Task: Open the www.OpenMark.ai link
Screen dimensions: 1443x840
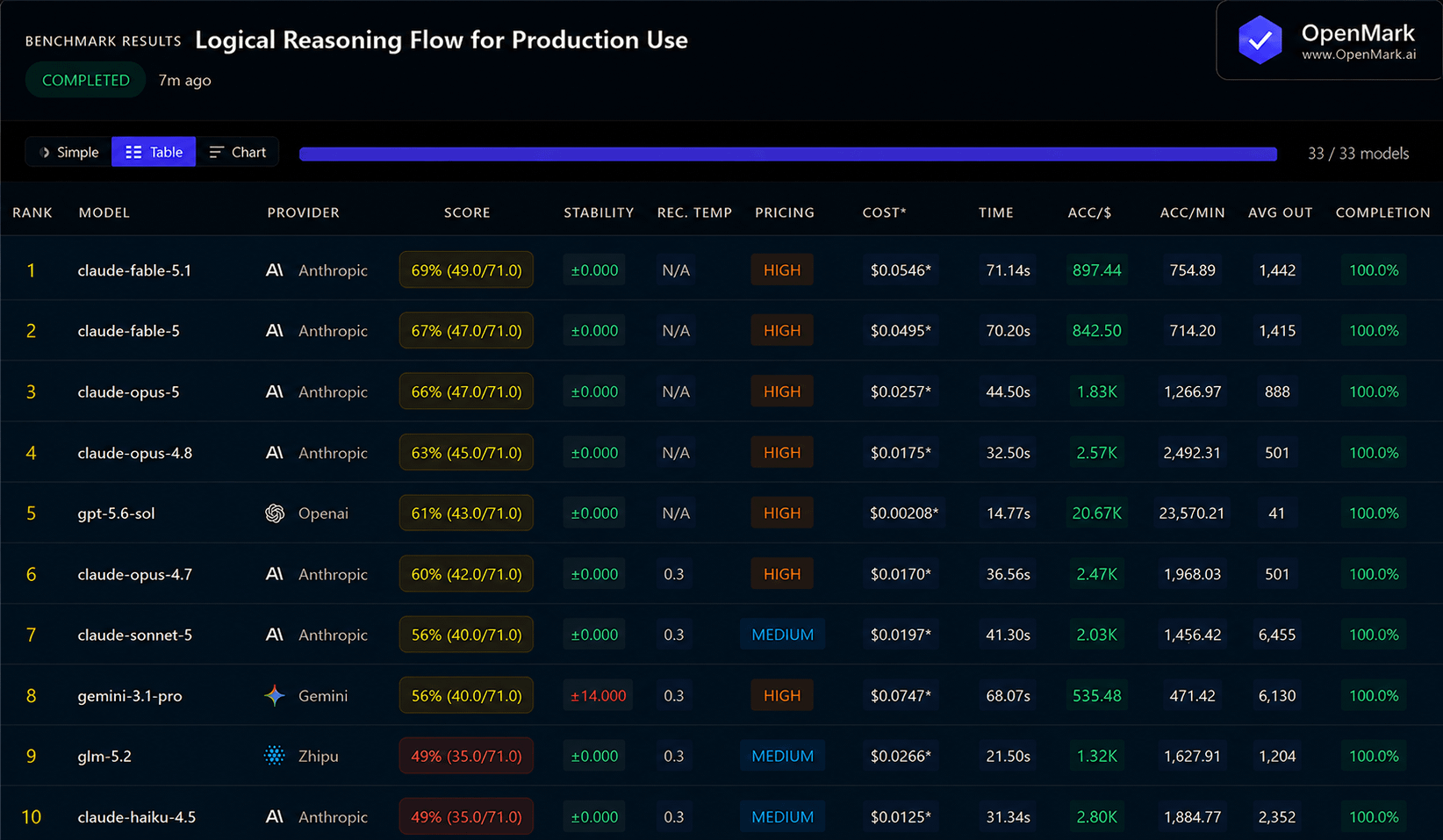Action: (x=1359, y=54)
